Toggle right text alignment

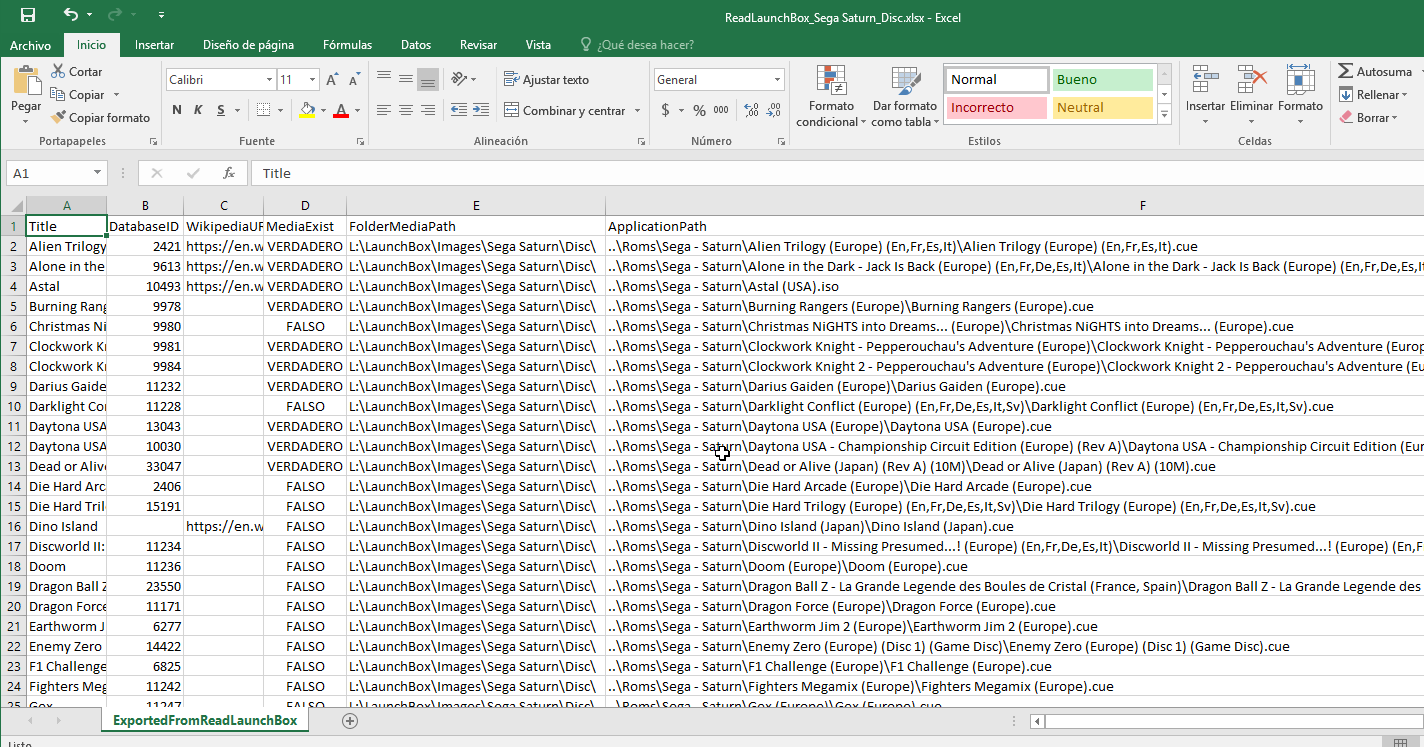coord(428,110)
